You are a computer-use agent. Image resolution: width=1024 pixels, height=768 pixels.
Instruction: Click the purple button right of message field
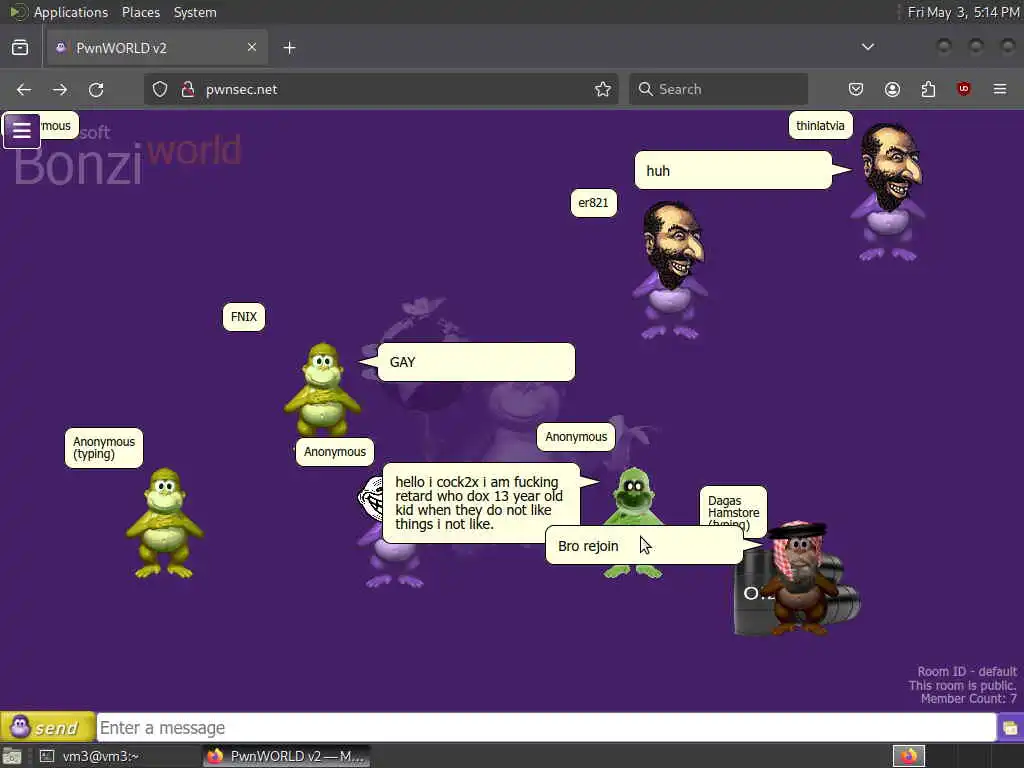(1010, 728)
